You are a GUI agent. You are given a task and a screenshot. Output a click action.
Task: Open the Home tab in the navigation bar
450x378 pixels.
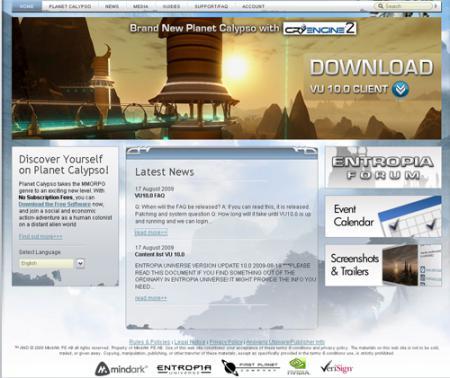[27, 6]
